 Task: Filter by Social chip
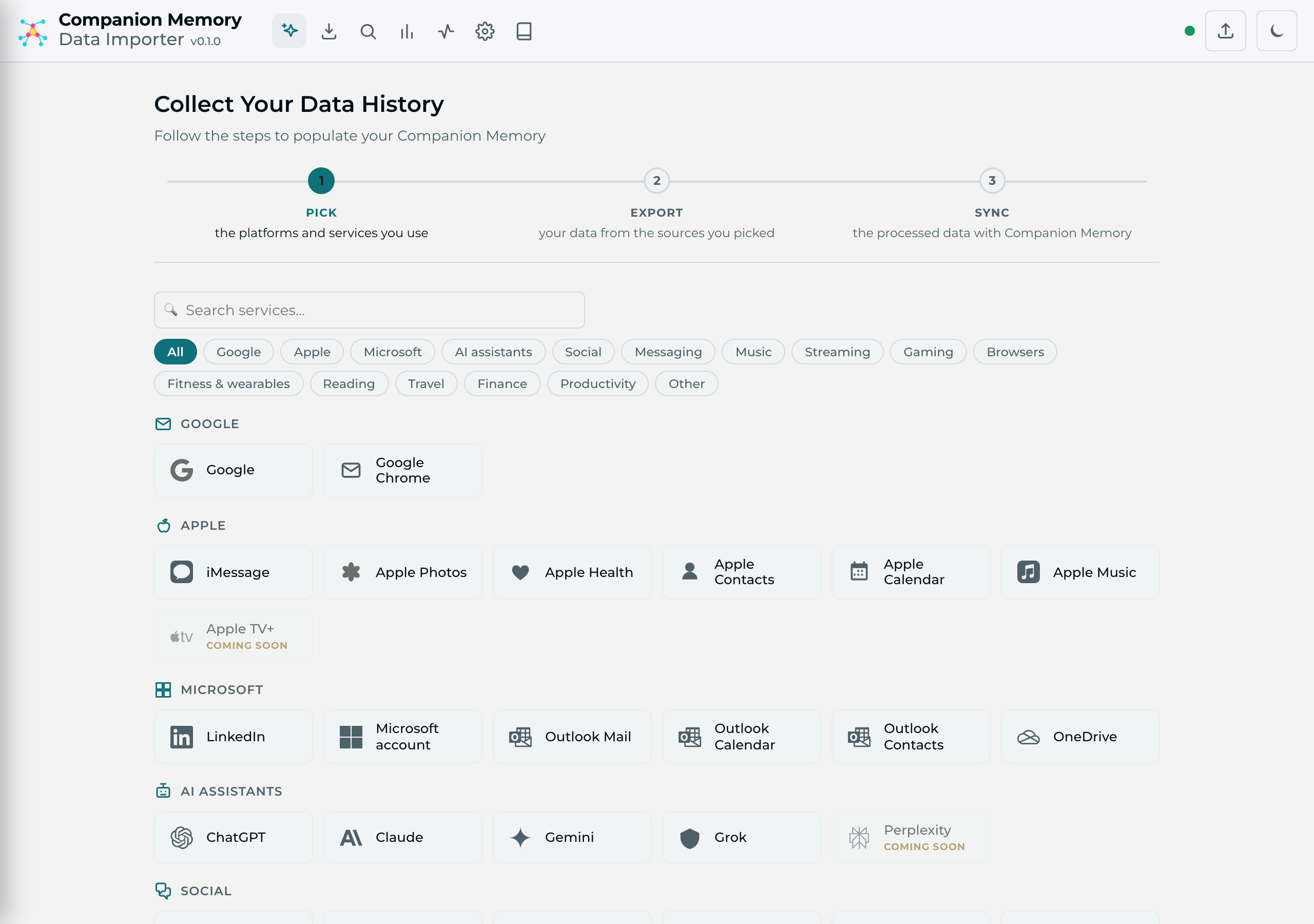583,352
